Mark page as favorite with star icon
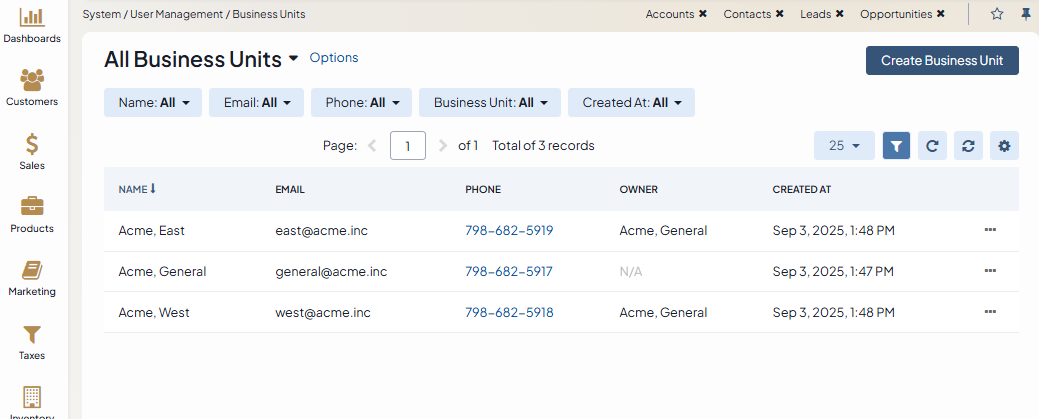 pos(996,14)
